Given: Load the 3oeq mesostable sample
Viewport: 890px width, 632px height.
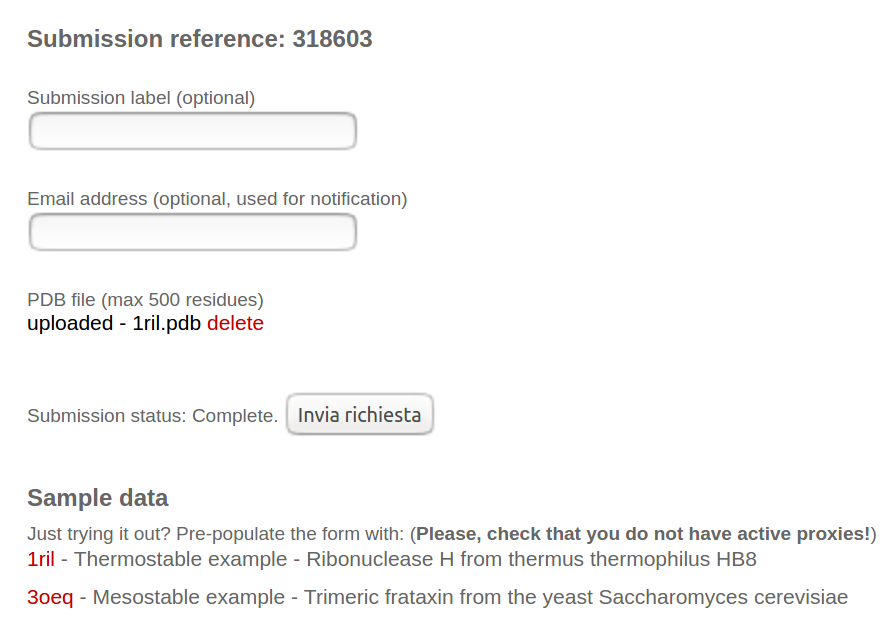Looking at the screenshot, I should [x=50, y=598].
